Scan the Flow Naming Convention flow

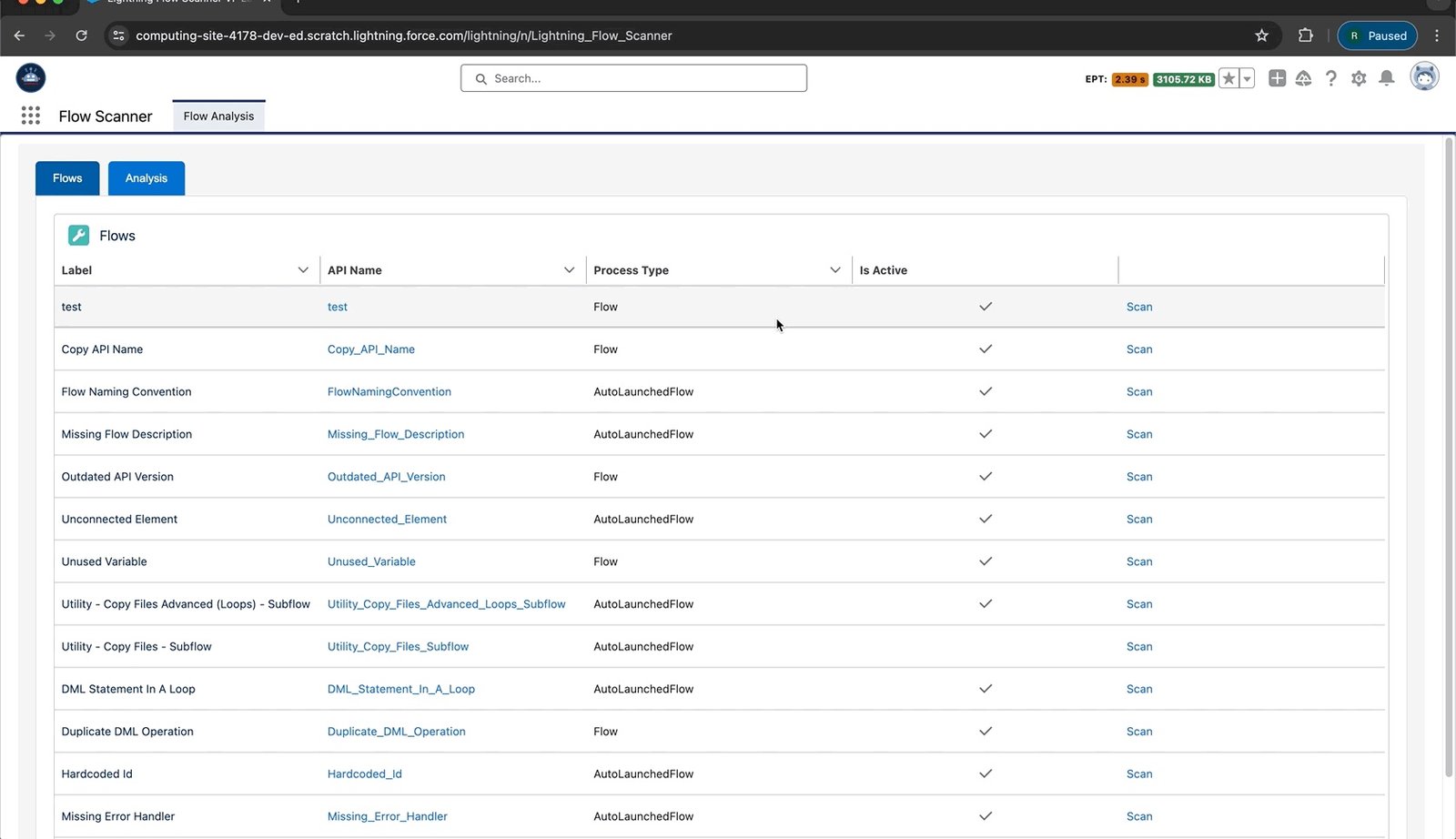pos(1139,392)
